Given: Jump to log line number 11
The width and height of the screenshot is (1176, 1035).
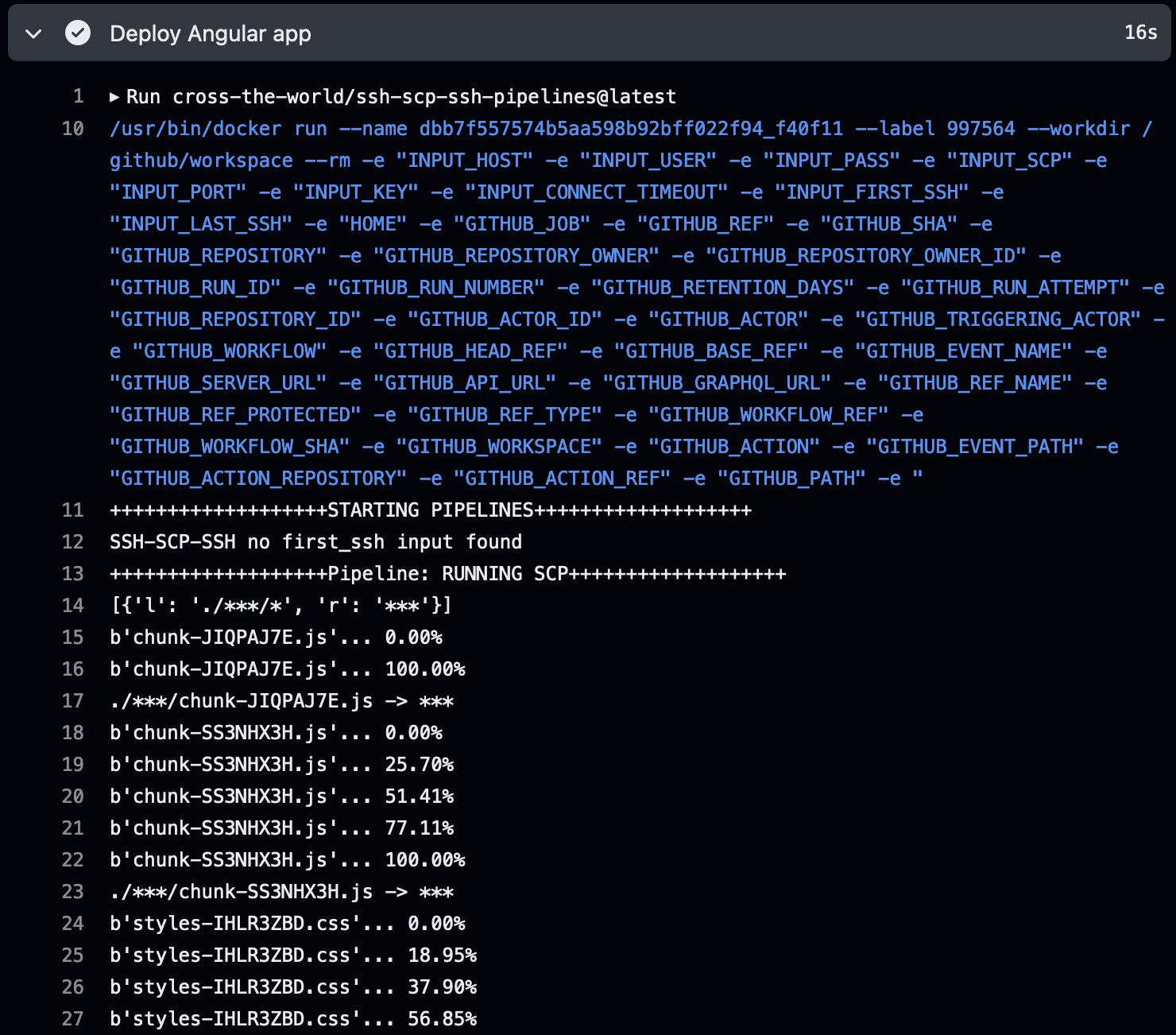Looking at the screenshot, I should tap(72, 510).
